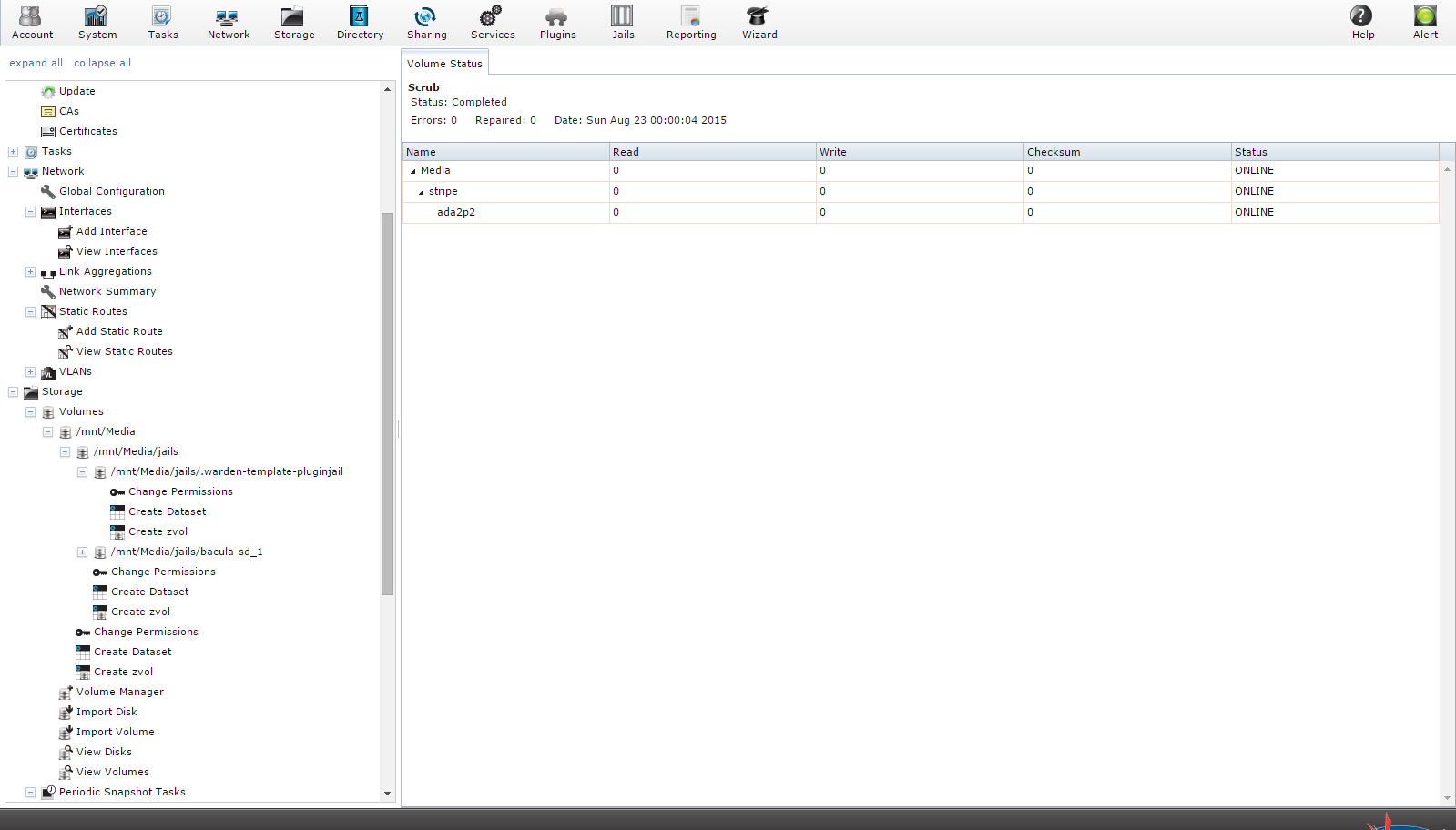Click the tree scrollbar down arrow
Viewport: 1456px width, 830px height.
[387, 793]
